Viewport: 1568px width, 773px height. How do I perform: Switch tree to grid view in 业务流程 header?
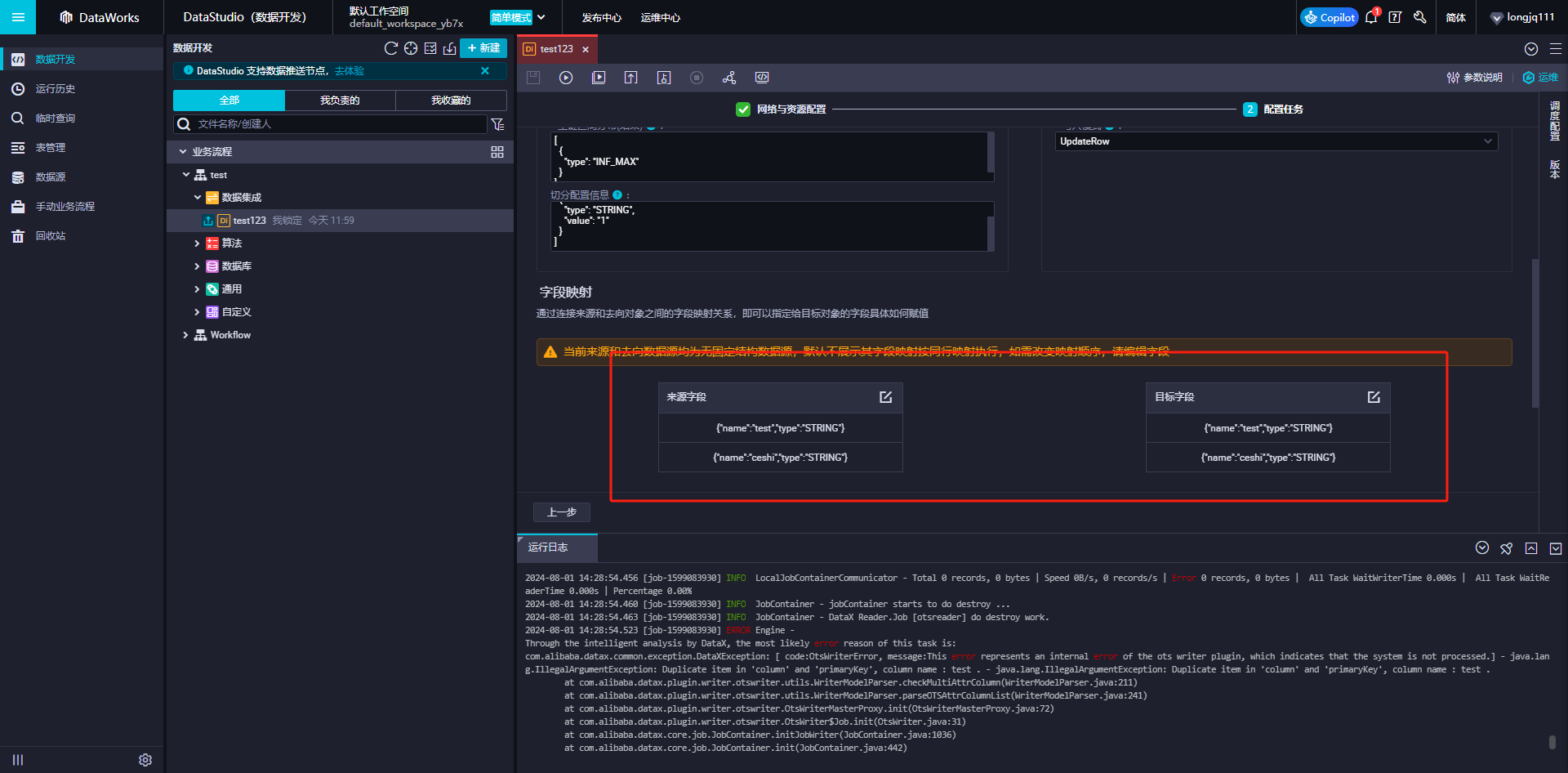coord(497,152)
